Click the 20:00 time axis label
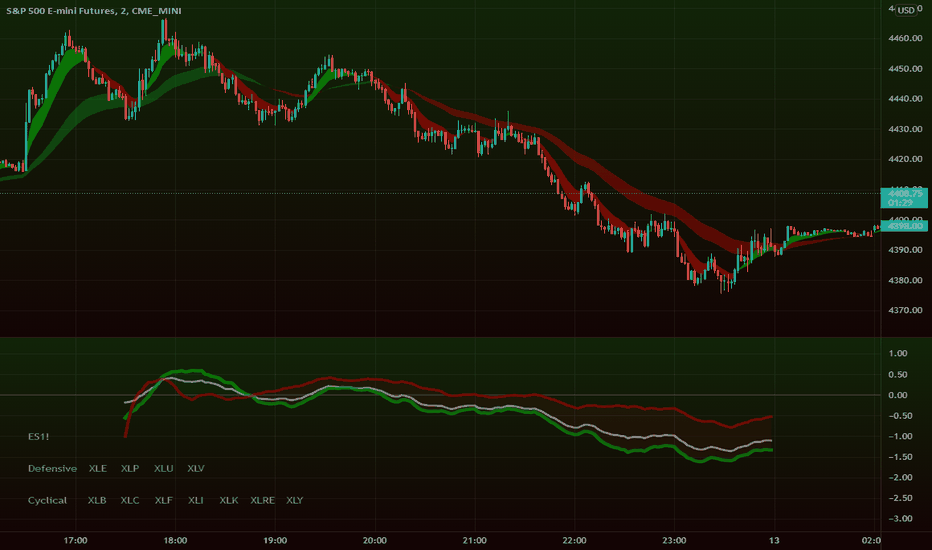932x550 pixels. 375,540
